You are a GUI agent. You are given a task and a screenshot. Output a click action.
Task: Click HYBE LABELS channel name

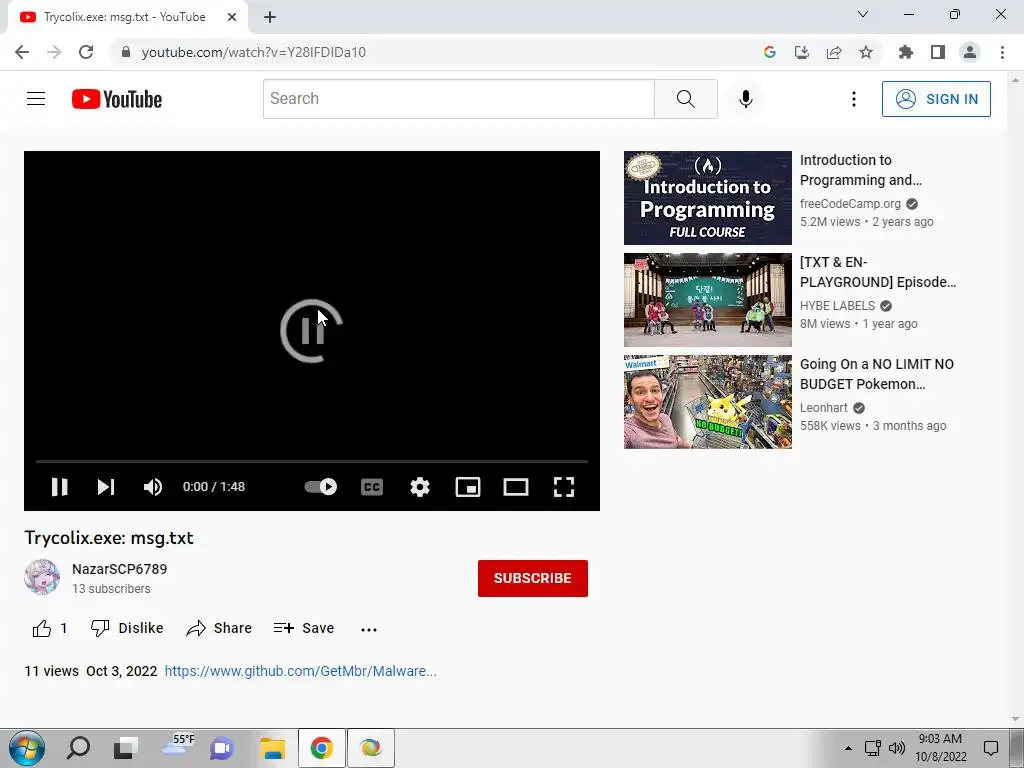[837, 306]
